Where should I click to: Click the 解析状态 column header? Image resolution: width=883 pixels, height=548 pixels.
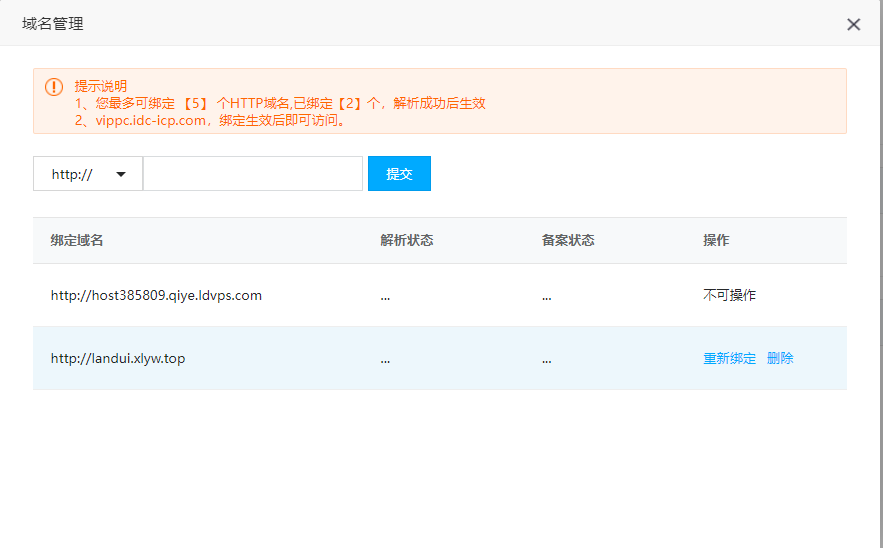[406, 241]
